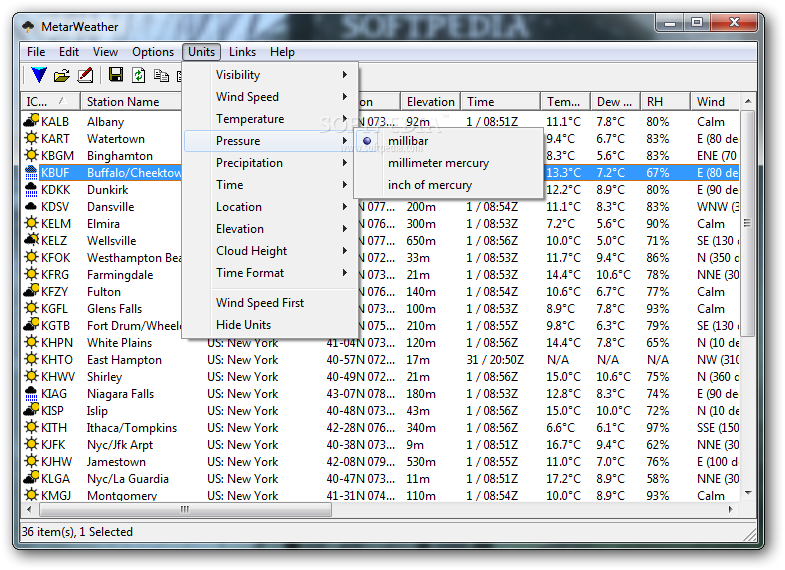The height and width of the screenshot is (570, 785).
Task: Click the vertical scrollbar thumb
Action: coord(747,223)
